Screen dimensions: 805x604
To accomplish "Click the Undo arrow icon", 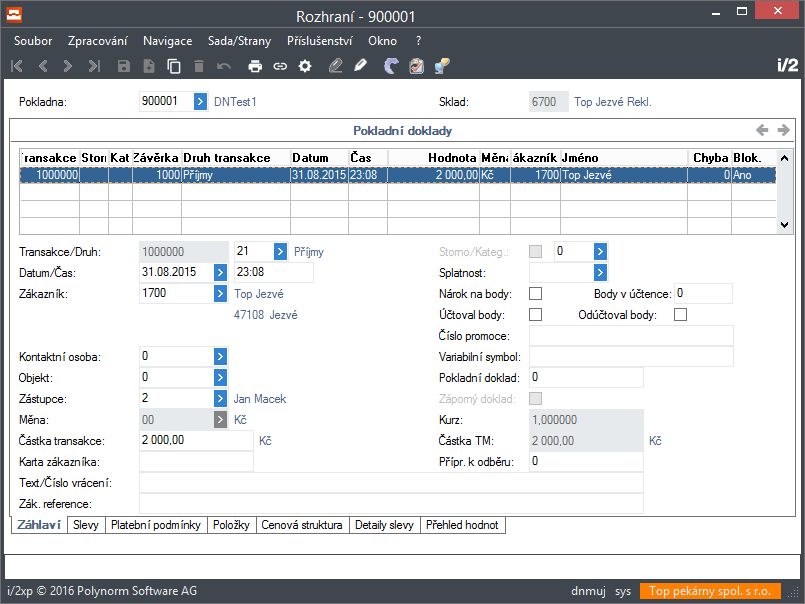I will (224, 66).
